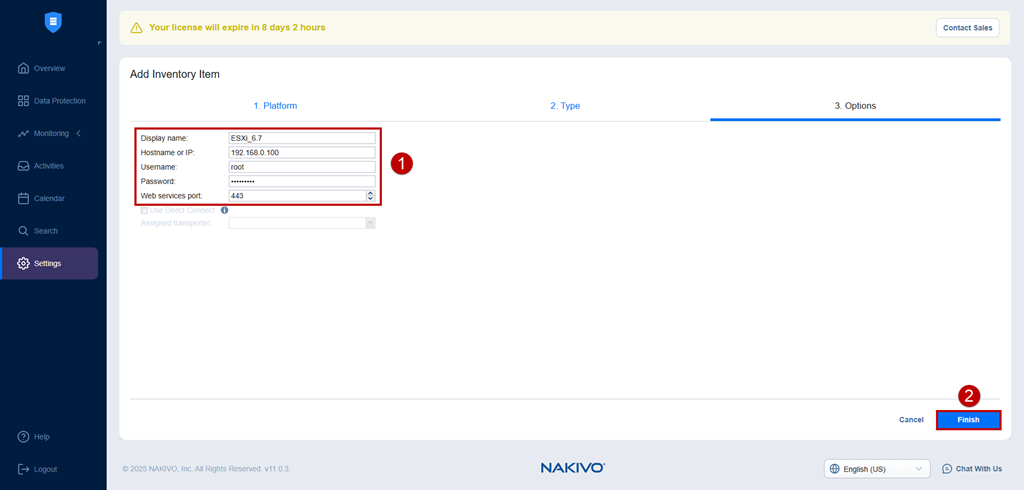
Task: Click the NAKIVO shield logo icon
Action: (53, 22)
